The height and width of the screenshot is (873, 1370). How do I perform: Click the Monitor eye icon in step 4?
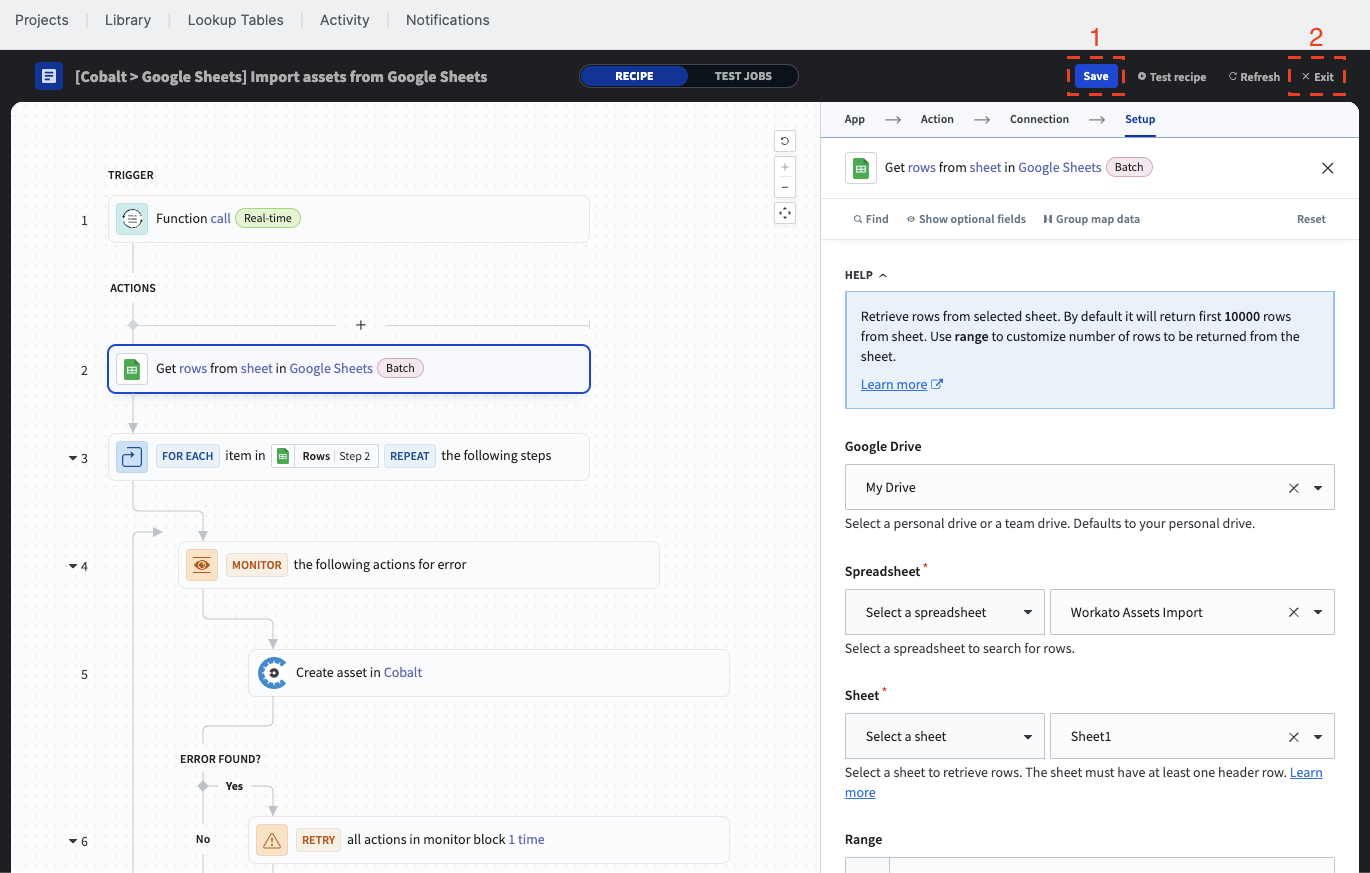(x=202, y=565)
